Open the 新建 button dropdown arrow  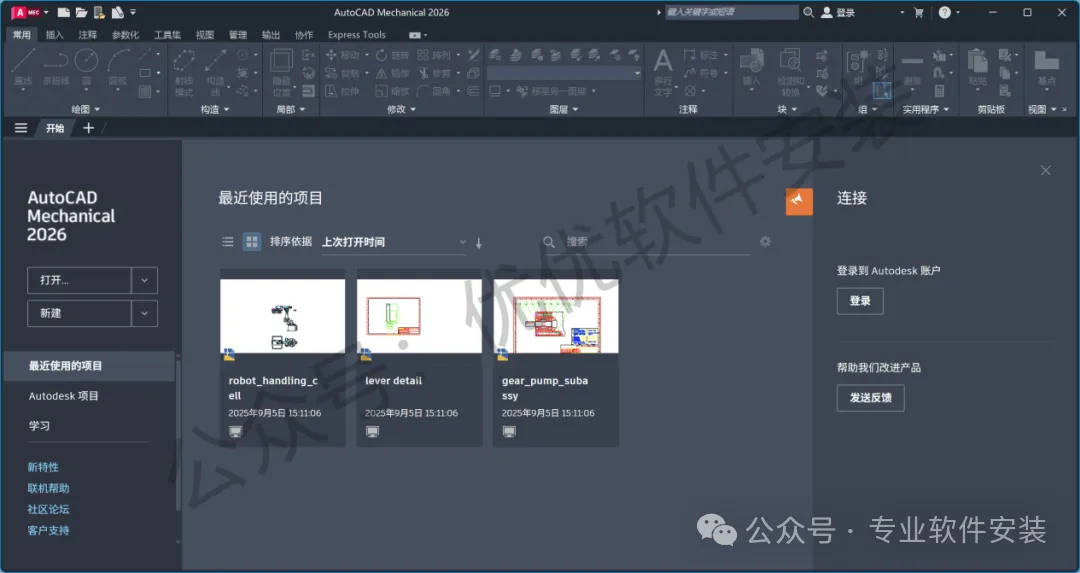[x=145, y=313]
